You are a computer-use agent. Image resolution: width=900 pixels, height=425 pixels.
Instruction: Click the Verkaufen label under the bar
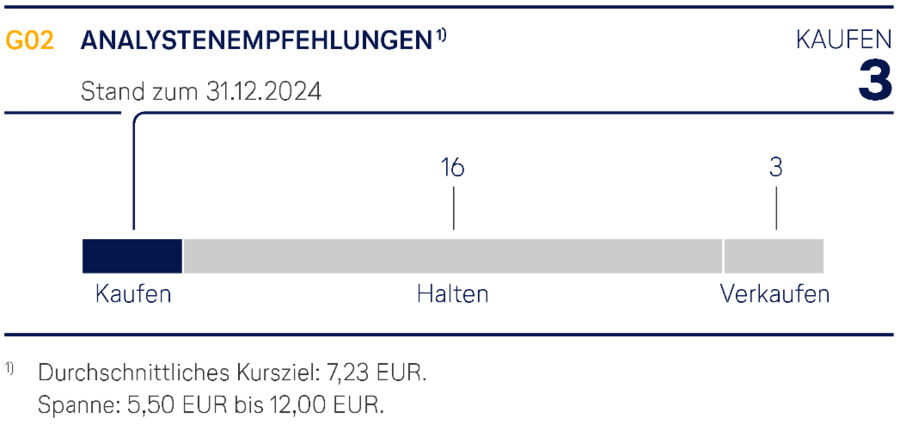774,295
